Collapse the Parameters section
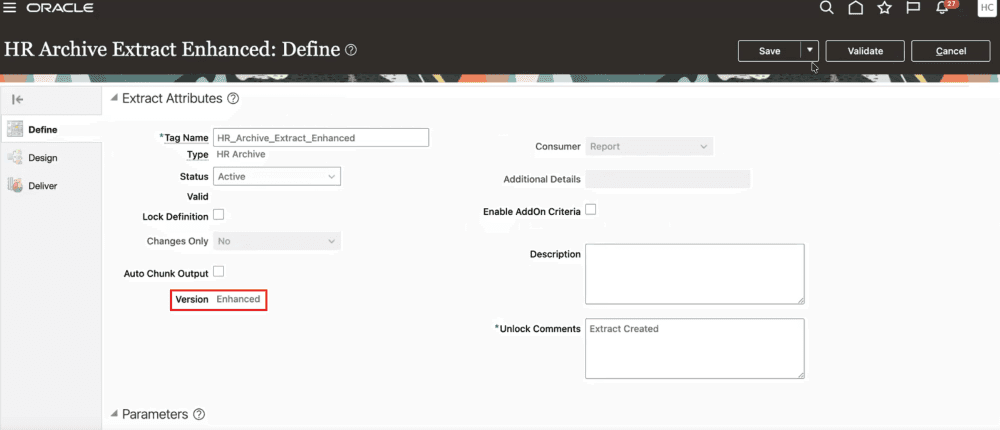 (113, 414)
